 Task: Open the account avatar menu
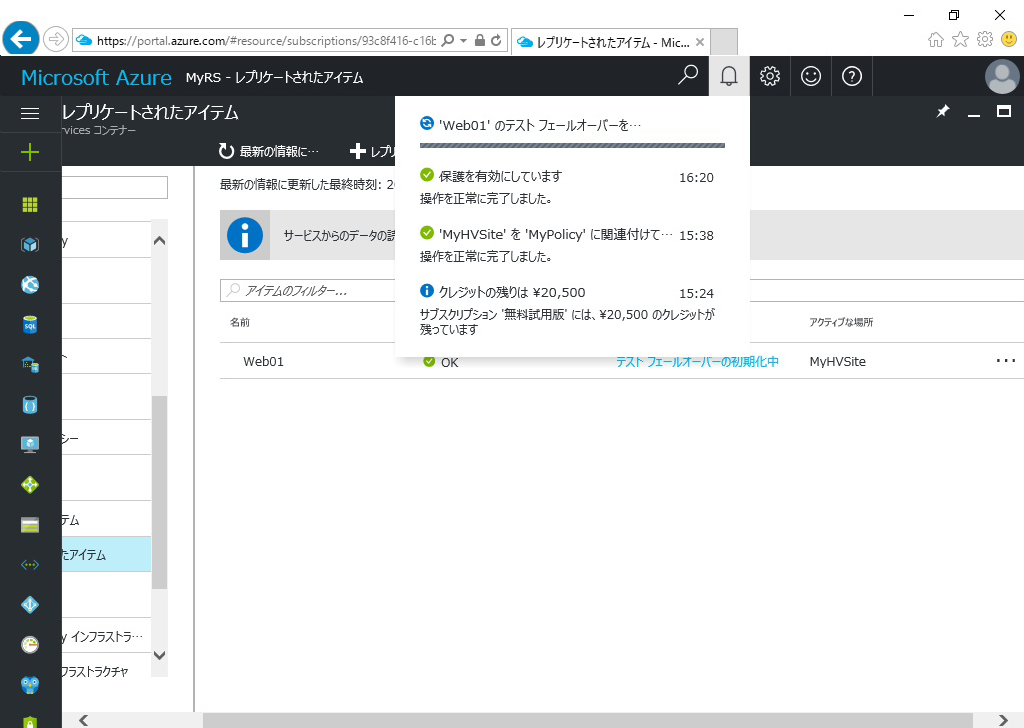tap(1002, 76)
